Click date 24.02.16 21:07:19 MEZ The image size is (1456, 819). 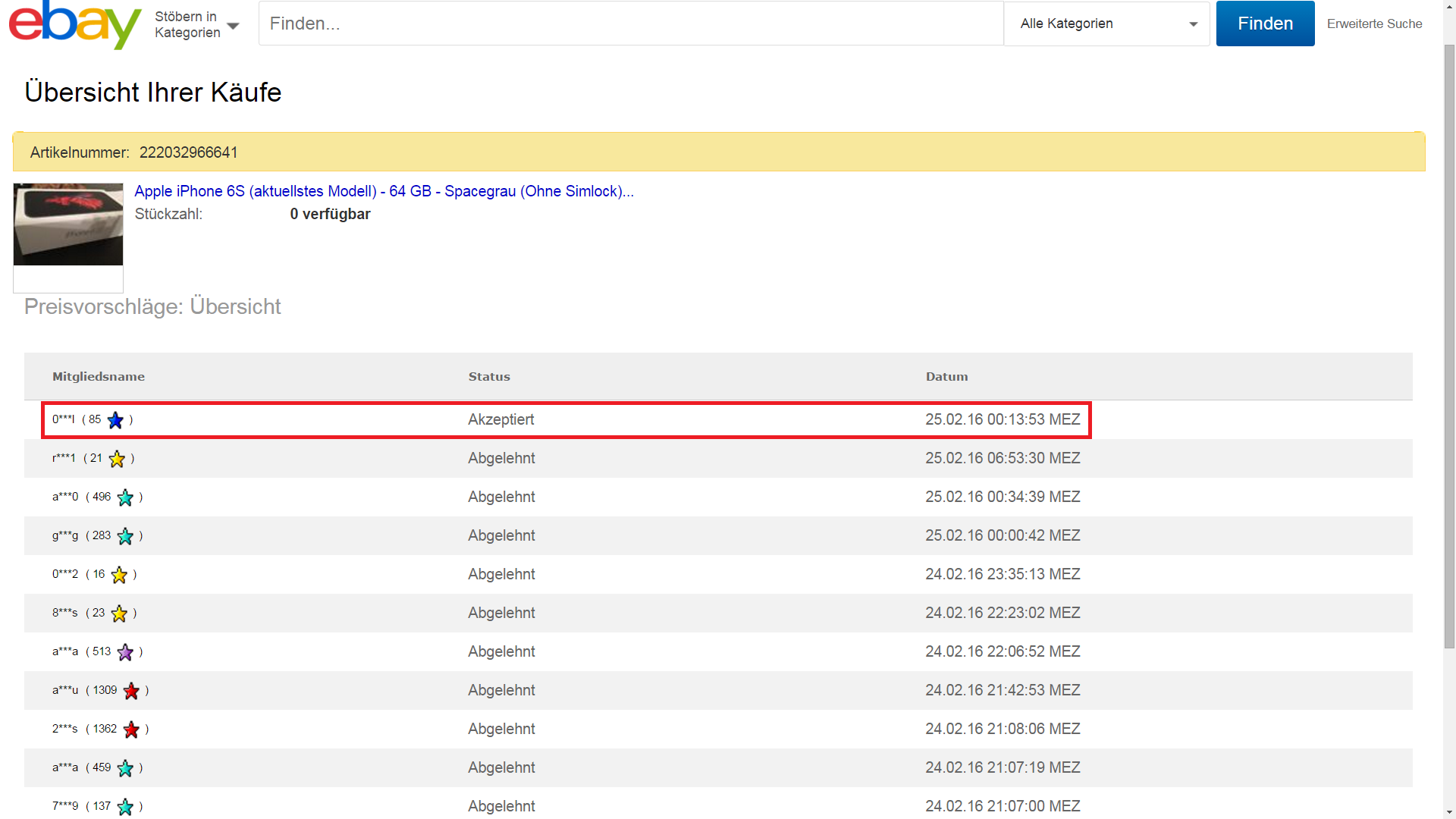pyautogui.click(x=1003, y=767)
